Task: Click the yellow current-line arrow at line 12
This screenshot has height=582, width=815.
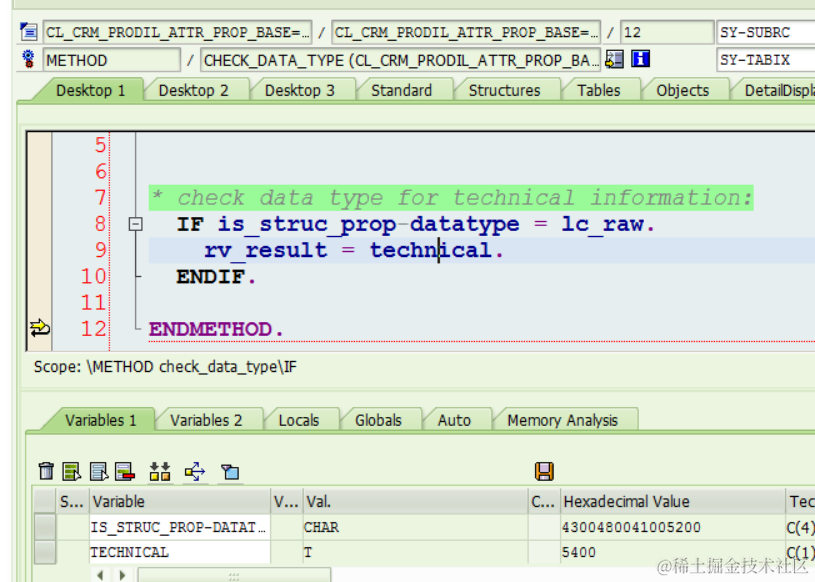Action: (x=40, y=328)
